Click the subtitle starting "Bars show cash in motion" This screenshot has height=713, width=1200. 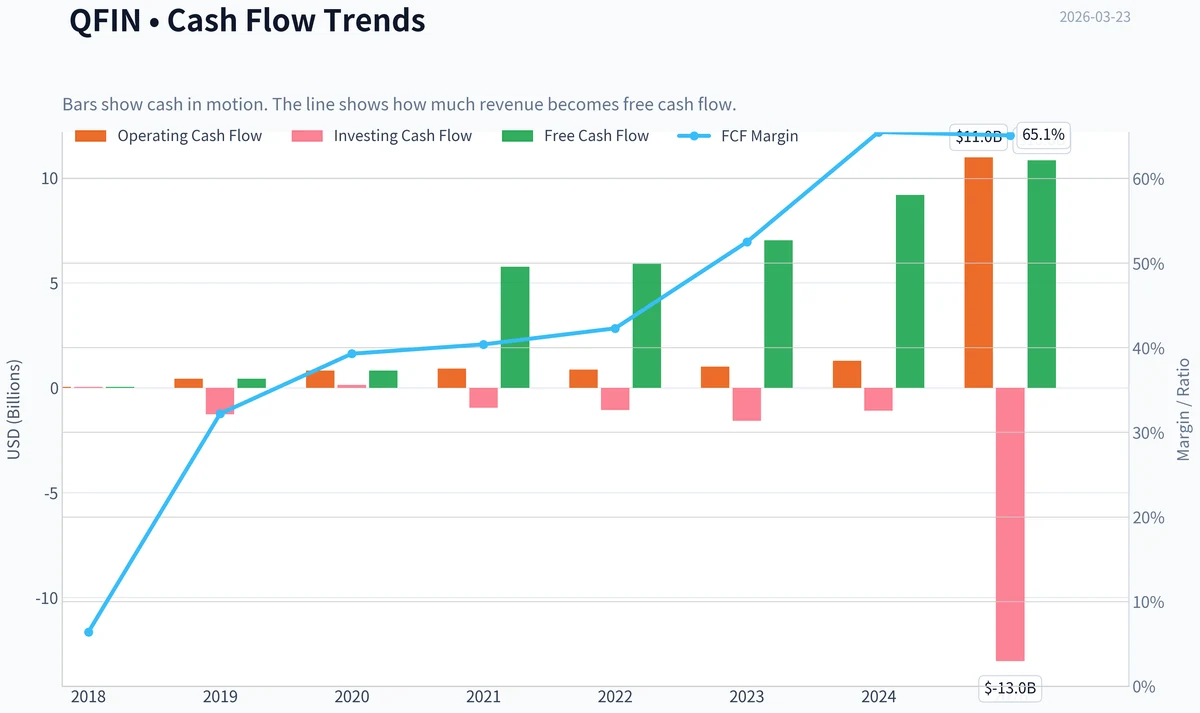pyautogui.click(x=399, y=105)
